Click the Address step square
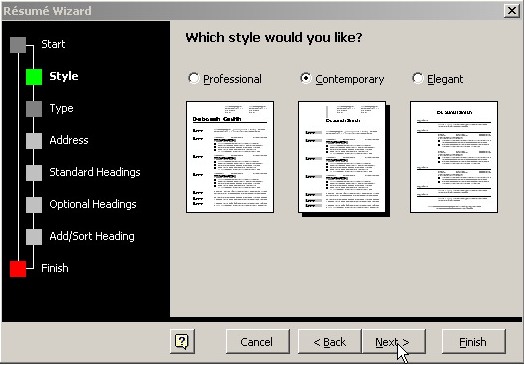 pos(34,141)
